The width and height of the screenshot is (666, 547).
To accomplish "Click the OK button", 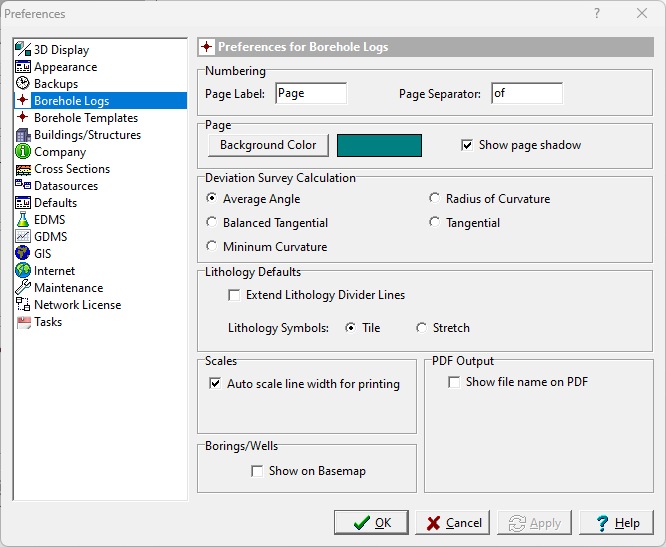I will pos(371,523).
